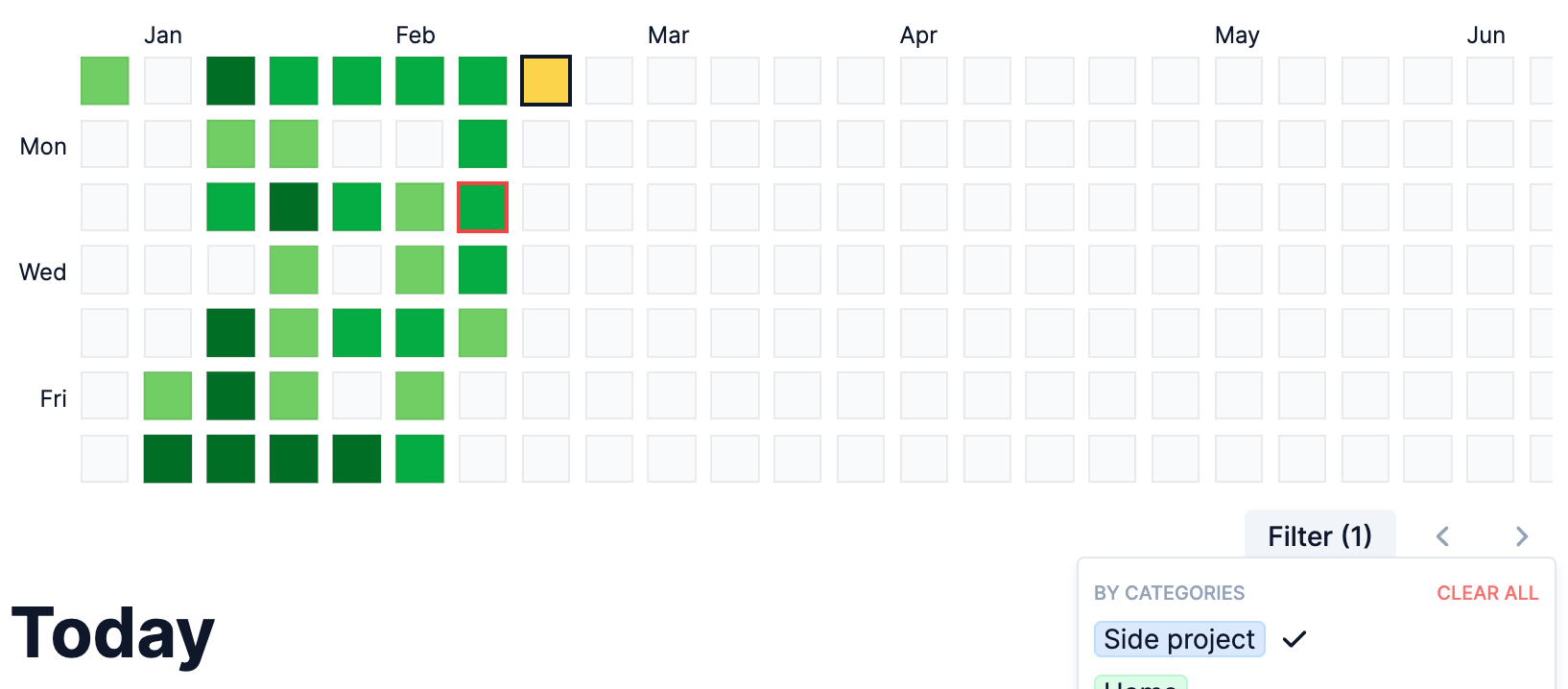This screenshot has height=689, width=1568.
Task: Pick the light green cell in first column
Action: pos(105,81)
